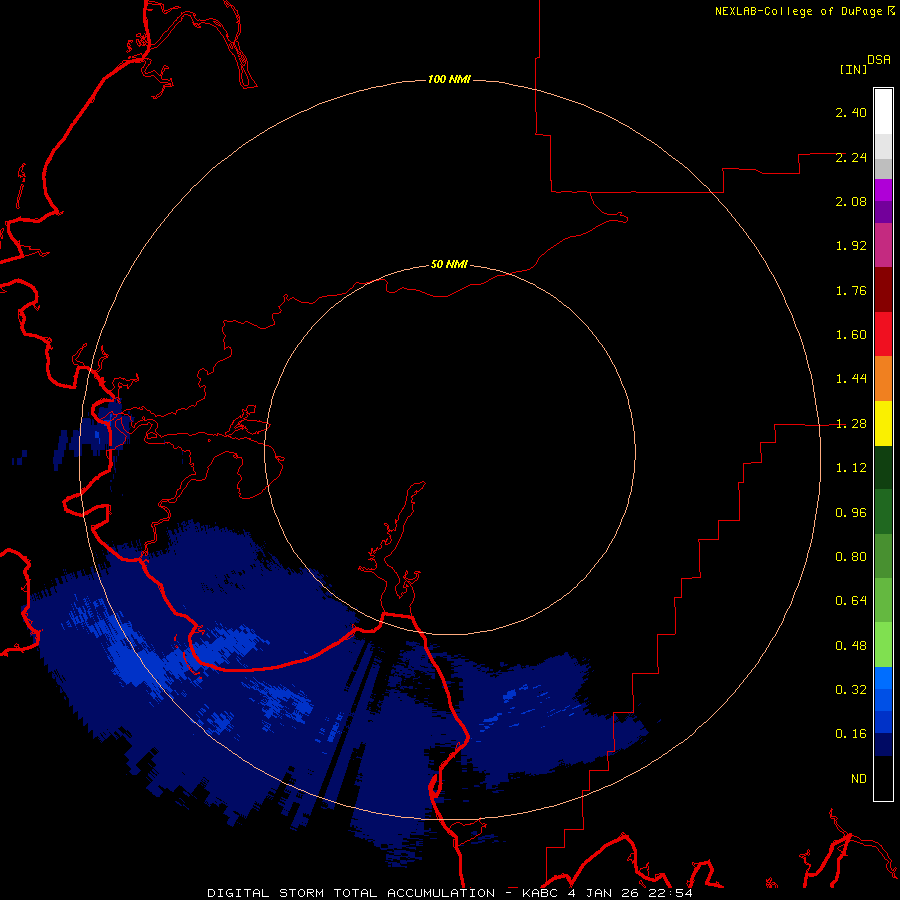Pick the navy swatch just above ND

883,745
